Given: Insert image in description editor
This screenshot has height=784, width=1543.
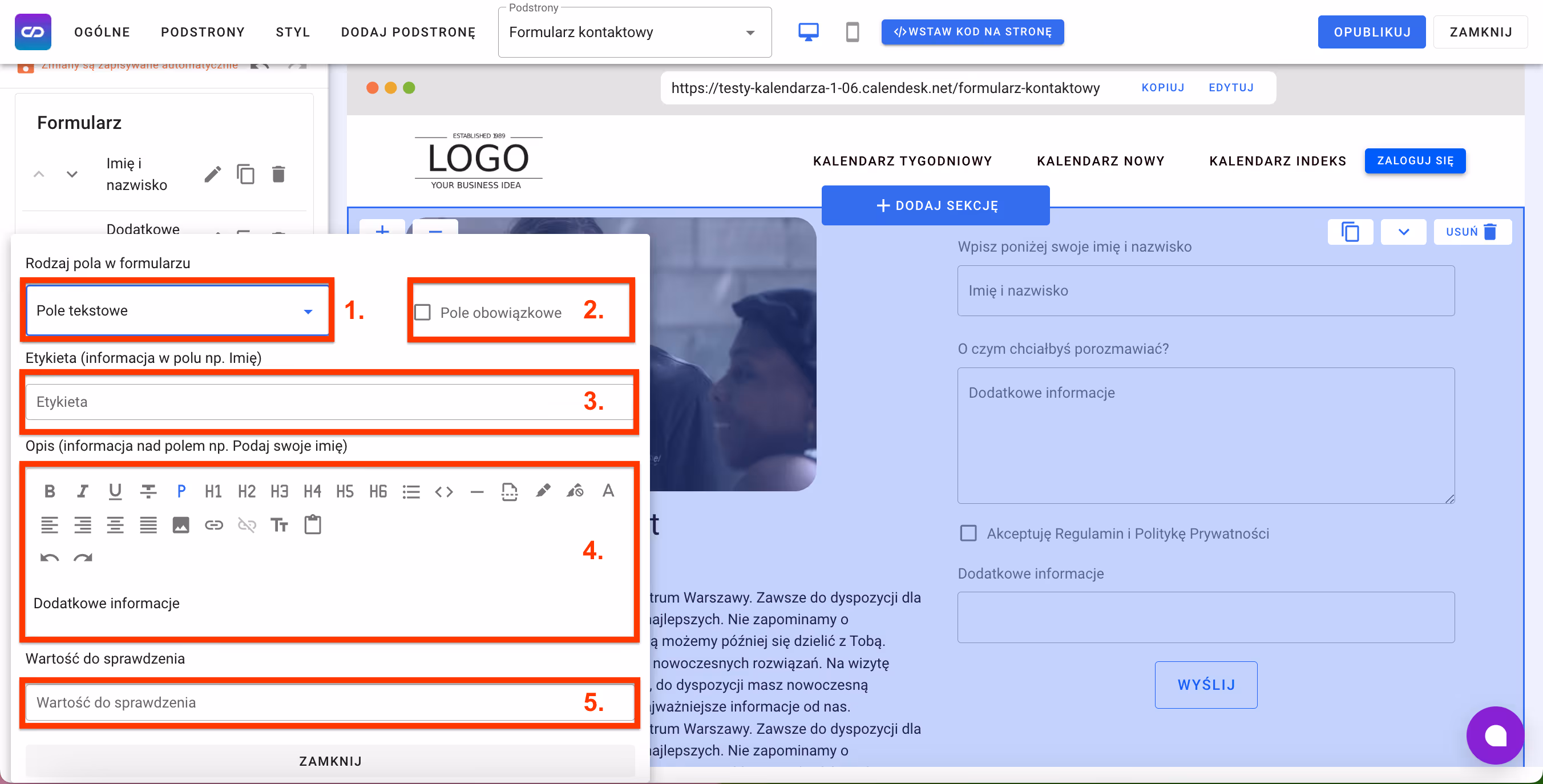Looking at the screenshot, I should 180,526.
